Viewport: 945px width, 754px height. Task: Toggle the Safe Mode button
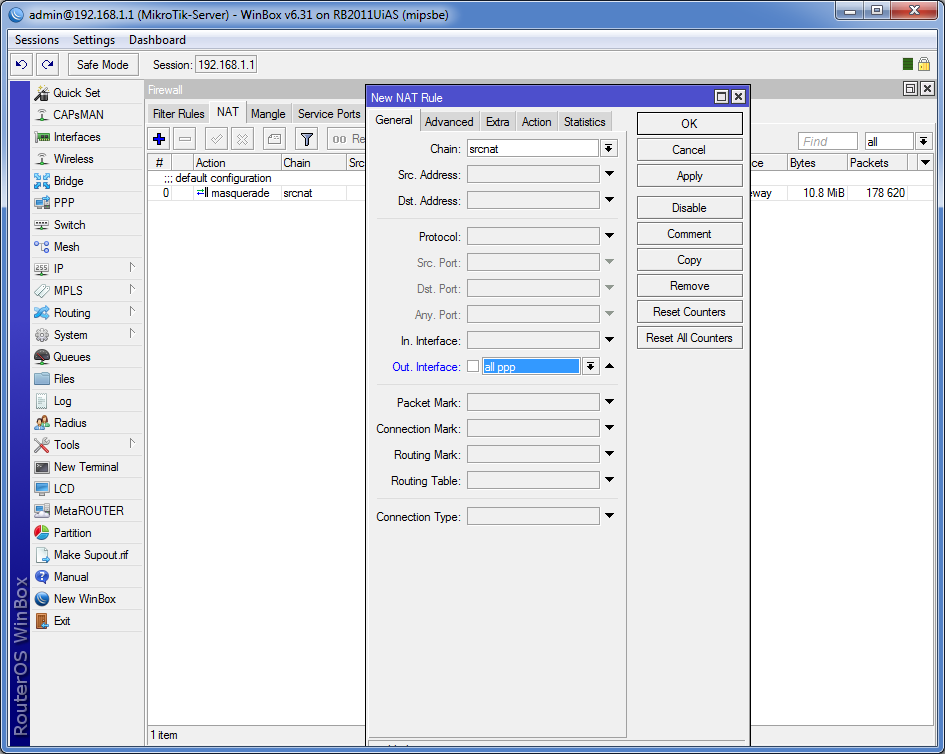point(102,64)
